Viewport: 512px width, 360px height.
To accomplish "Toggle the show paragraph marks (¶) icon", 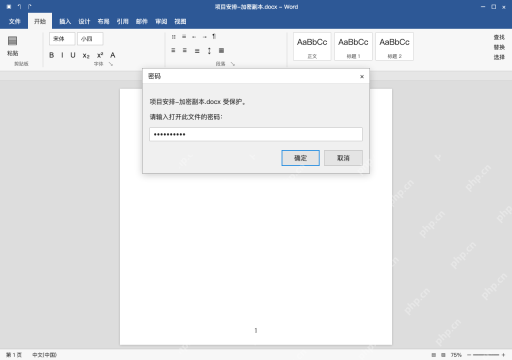I will click(x=214, y=36).
